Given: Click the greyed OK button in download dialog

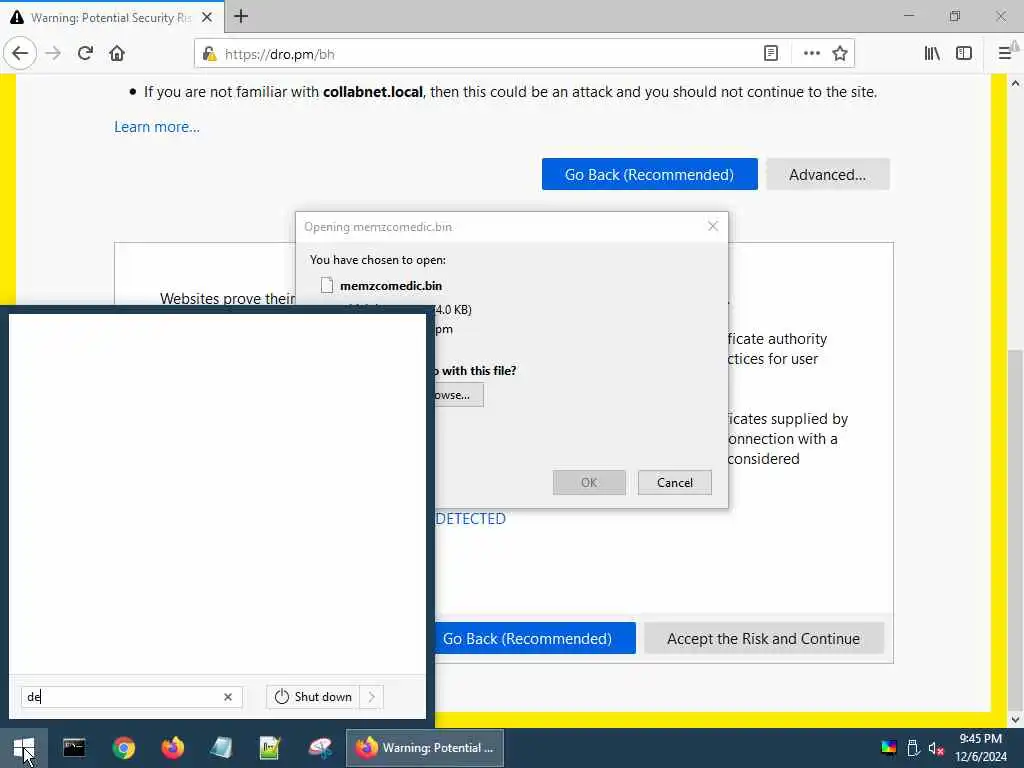Looking at the screenshot, I should tap(589, 483).
